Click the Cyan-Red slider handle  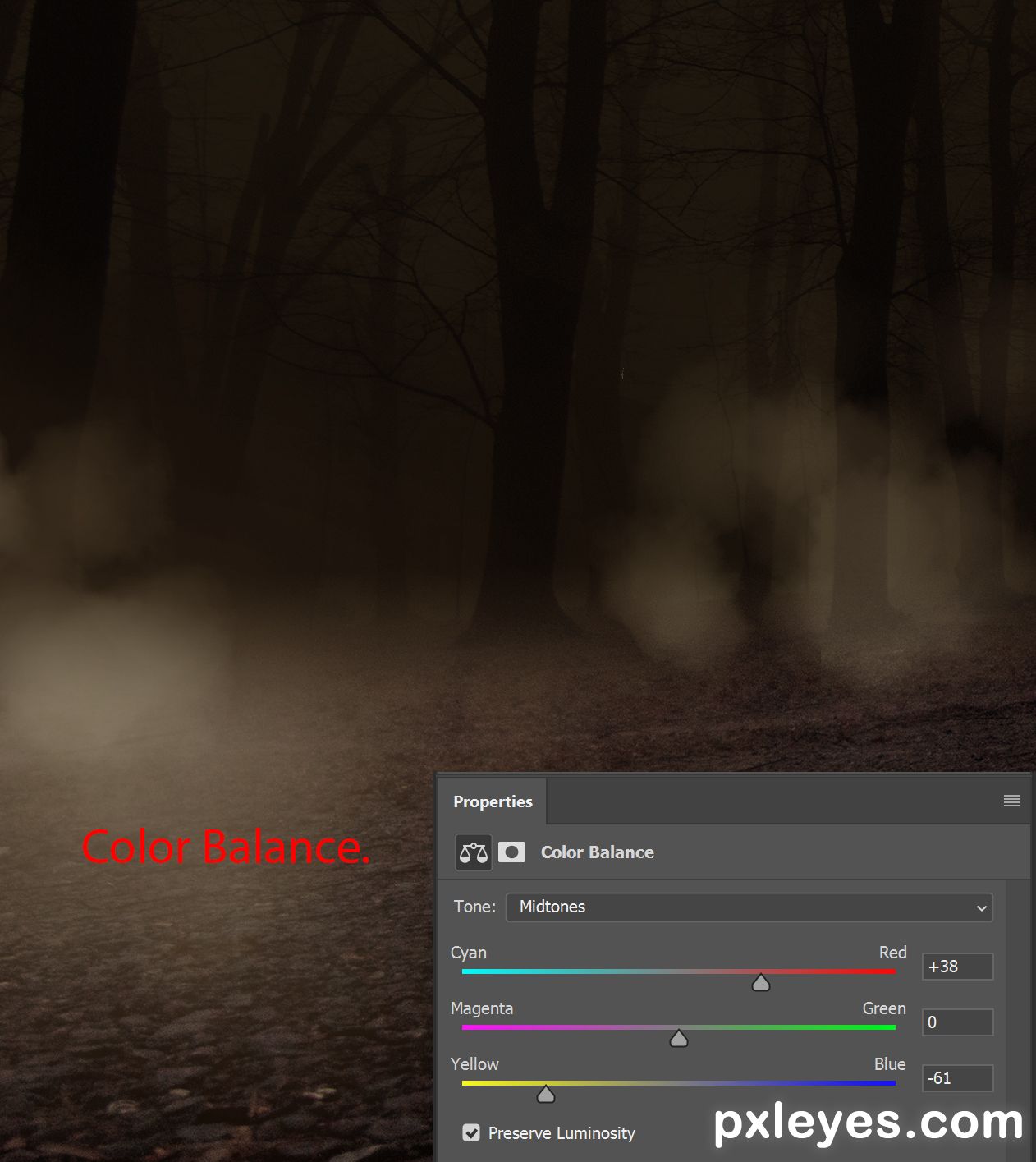[x=761, y=982]
